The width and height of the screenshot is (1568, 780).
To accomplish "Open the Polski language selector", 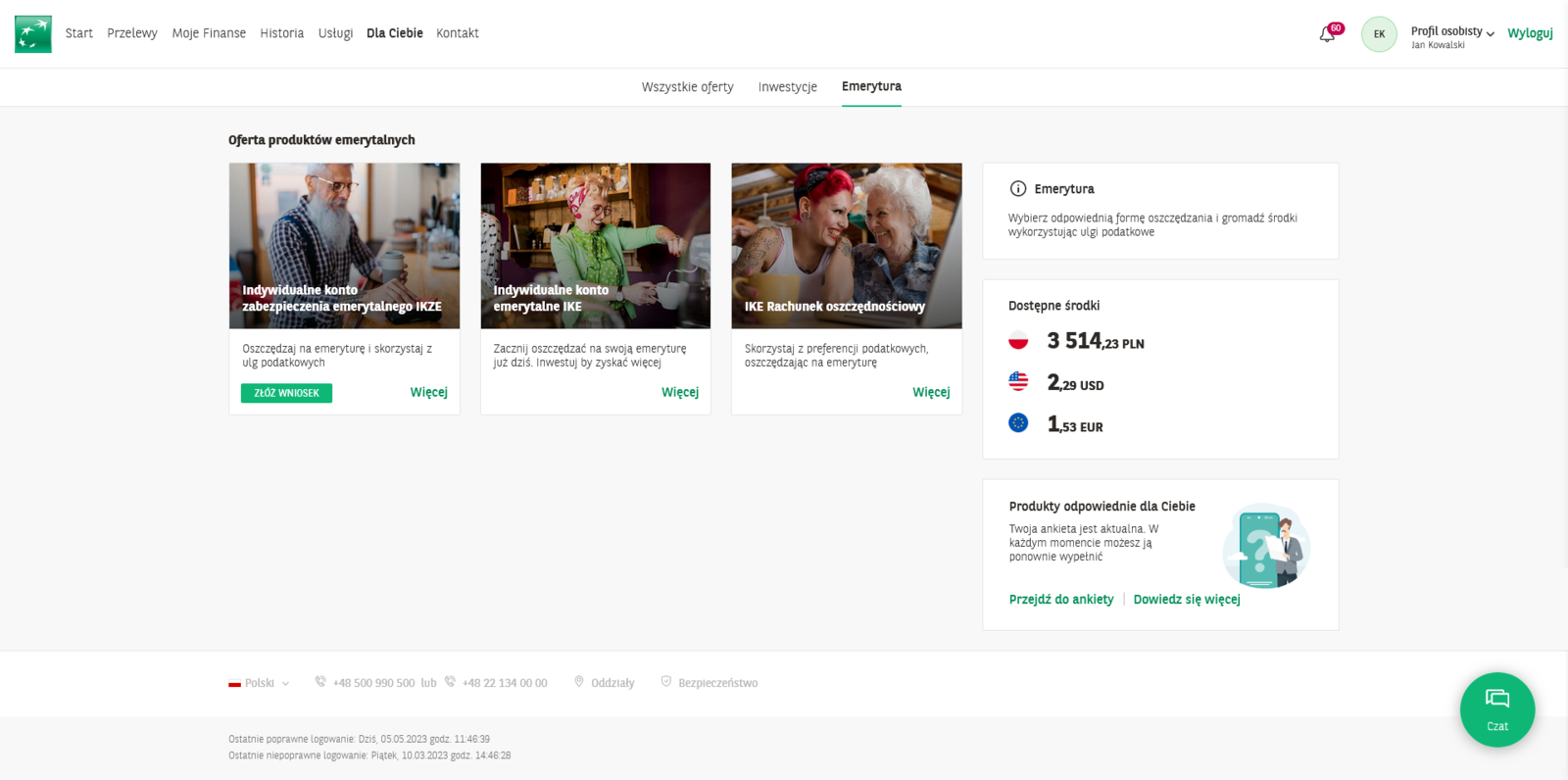I will (x=260, y=684).
